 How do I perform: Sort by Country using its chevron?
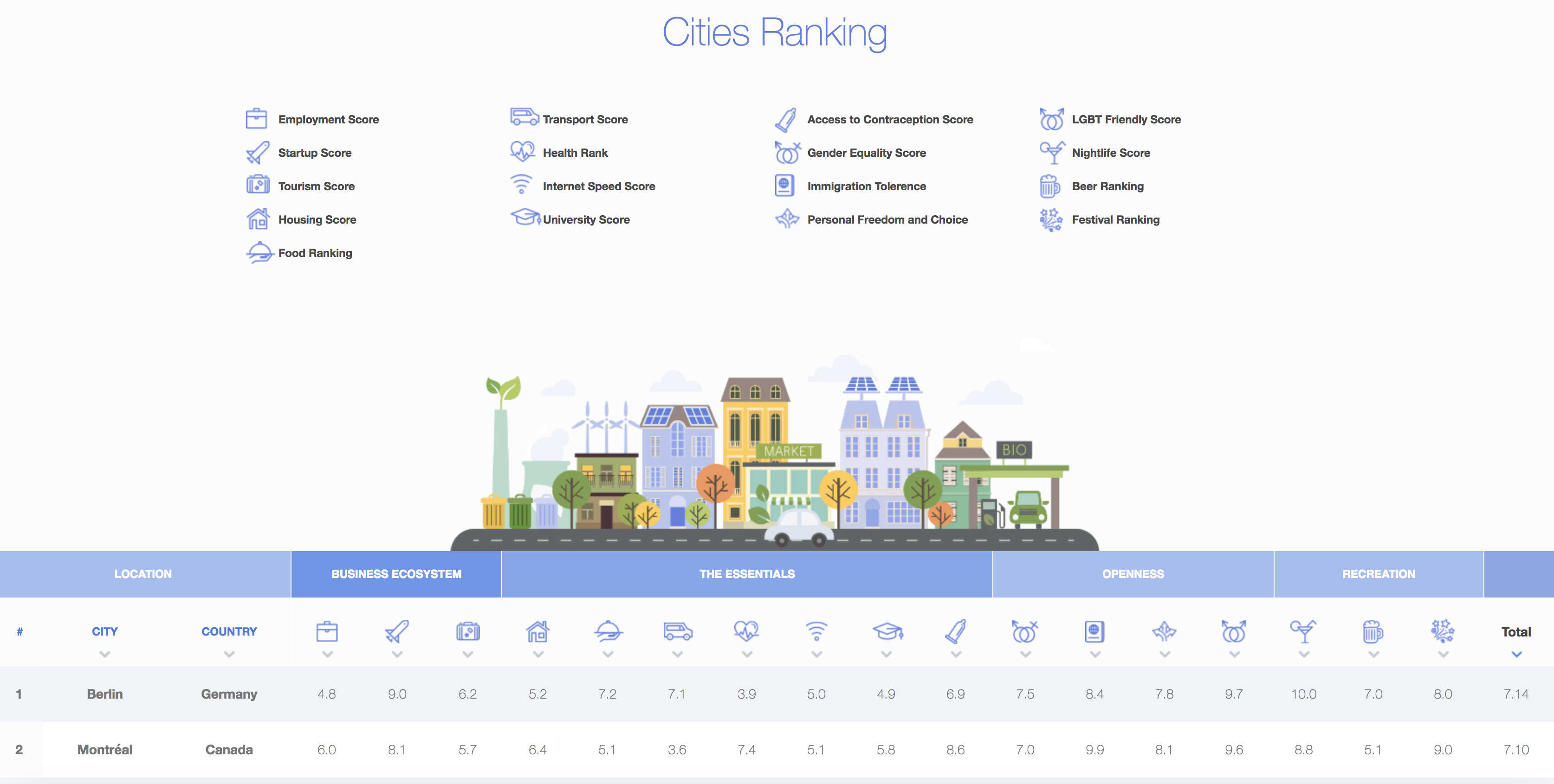[x=229, y=654]
